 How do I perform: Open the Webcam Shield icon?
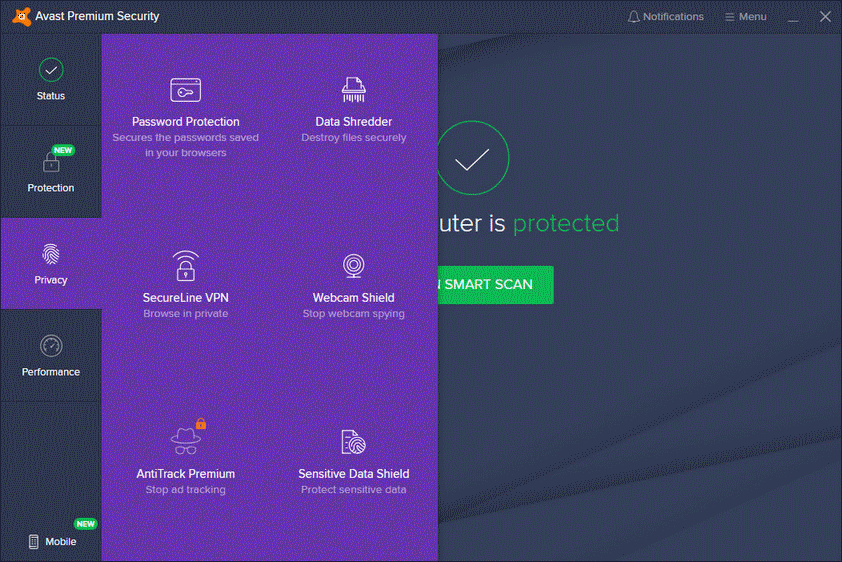click(354, 266)
